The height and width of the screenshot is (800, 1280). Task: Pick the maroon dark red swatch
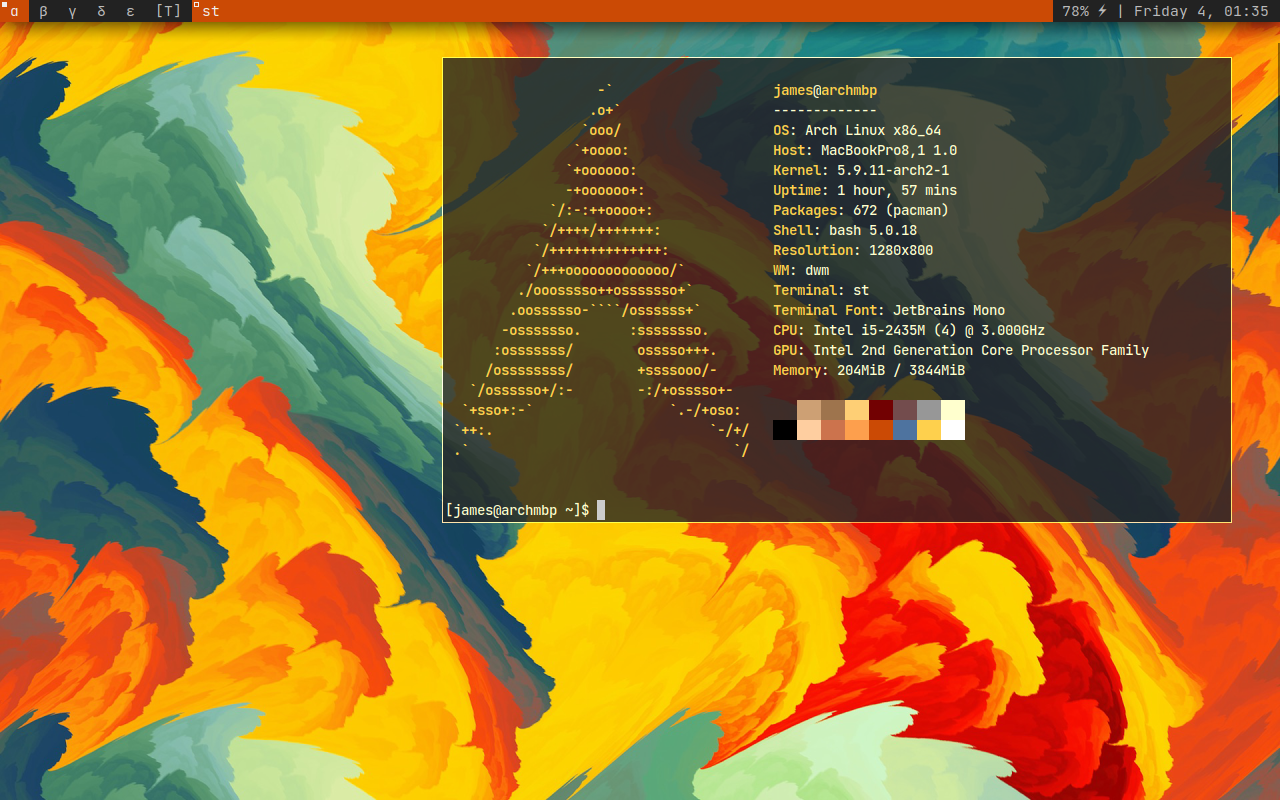(x=881, y=410)
